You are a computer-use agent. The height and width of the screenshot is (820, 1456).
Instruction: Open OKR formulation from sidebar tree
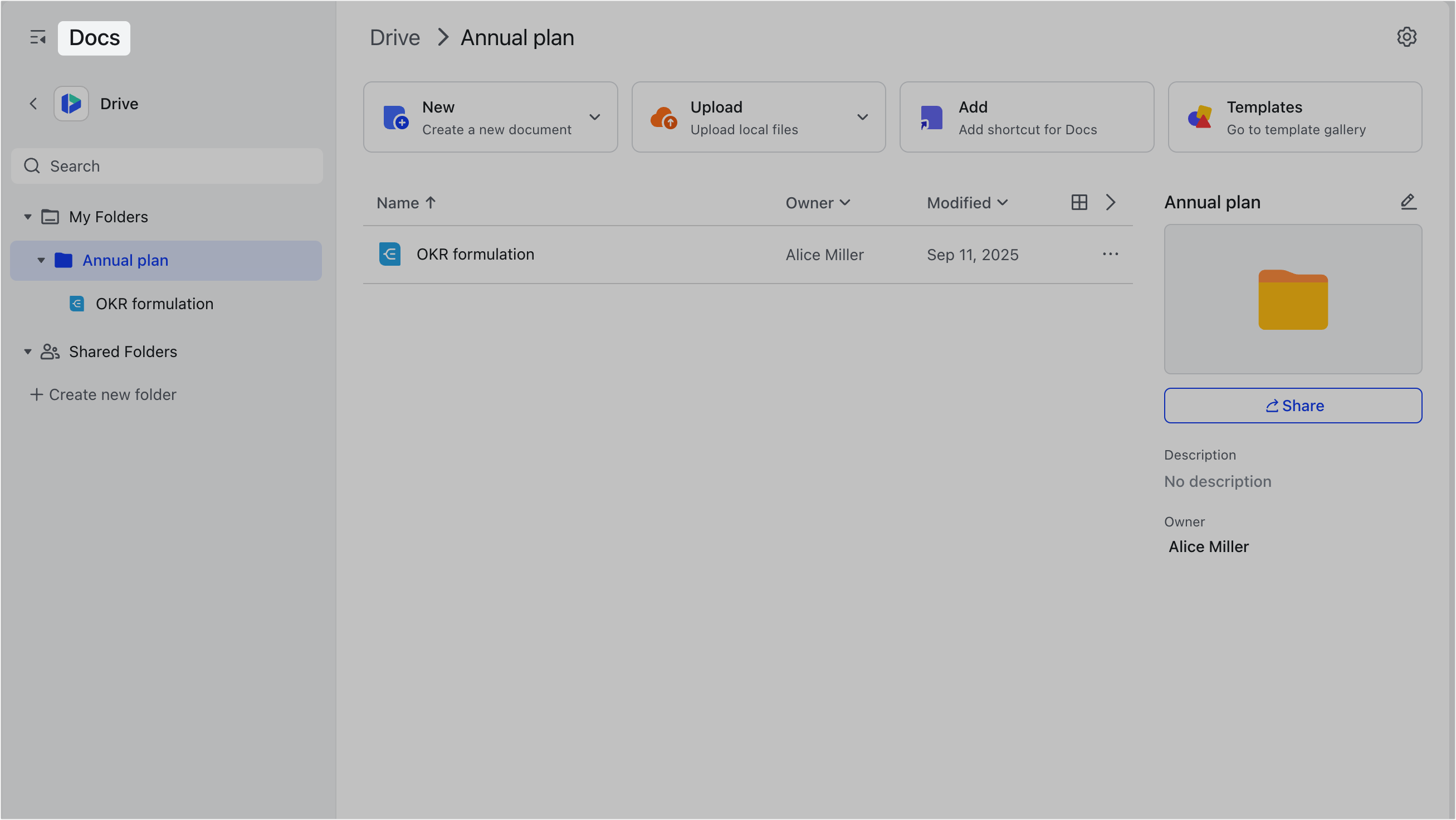click(x=154, y=304)
